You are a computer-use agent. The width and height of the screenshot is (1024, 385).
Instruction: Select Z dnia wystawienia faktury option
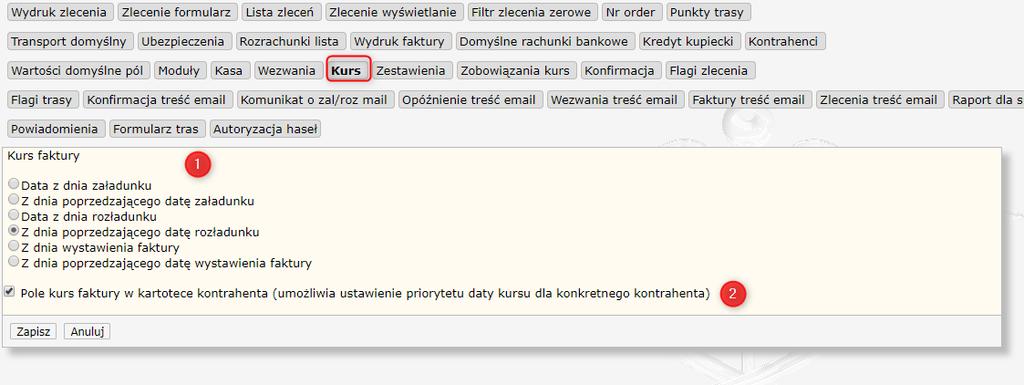point(14,246)
